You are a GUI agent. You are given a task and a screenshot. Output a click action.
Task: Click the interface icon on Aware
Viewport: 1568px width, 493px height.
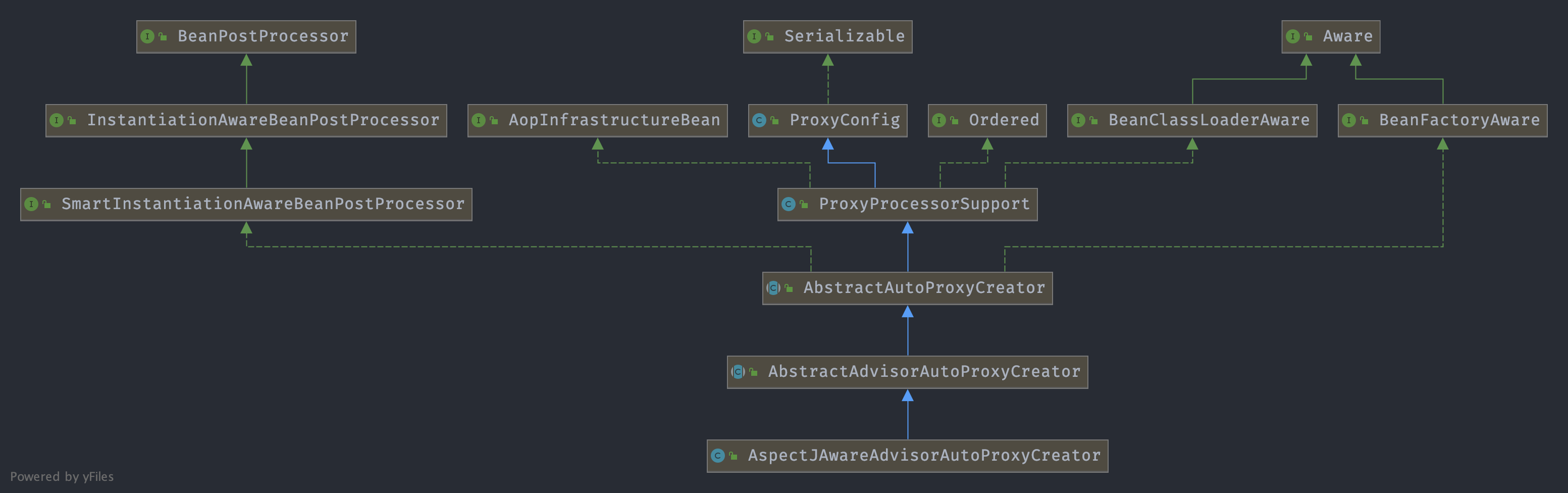click(x=1294, y=36)
